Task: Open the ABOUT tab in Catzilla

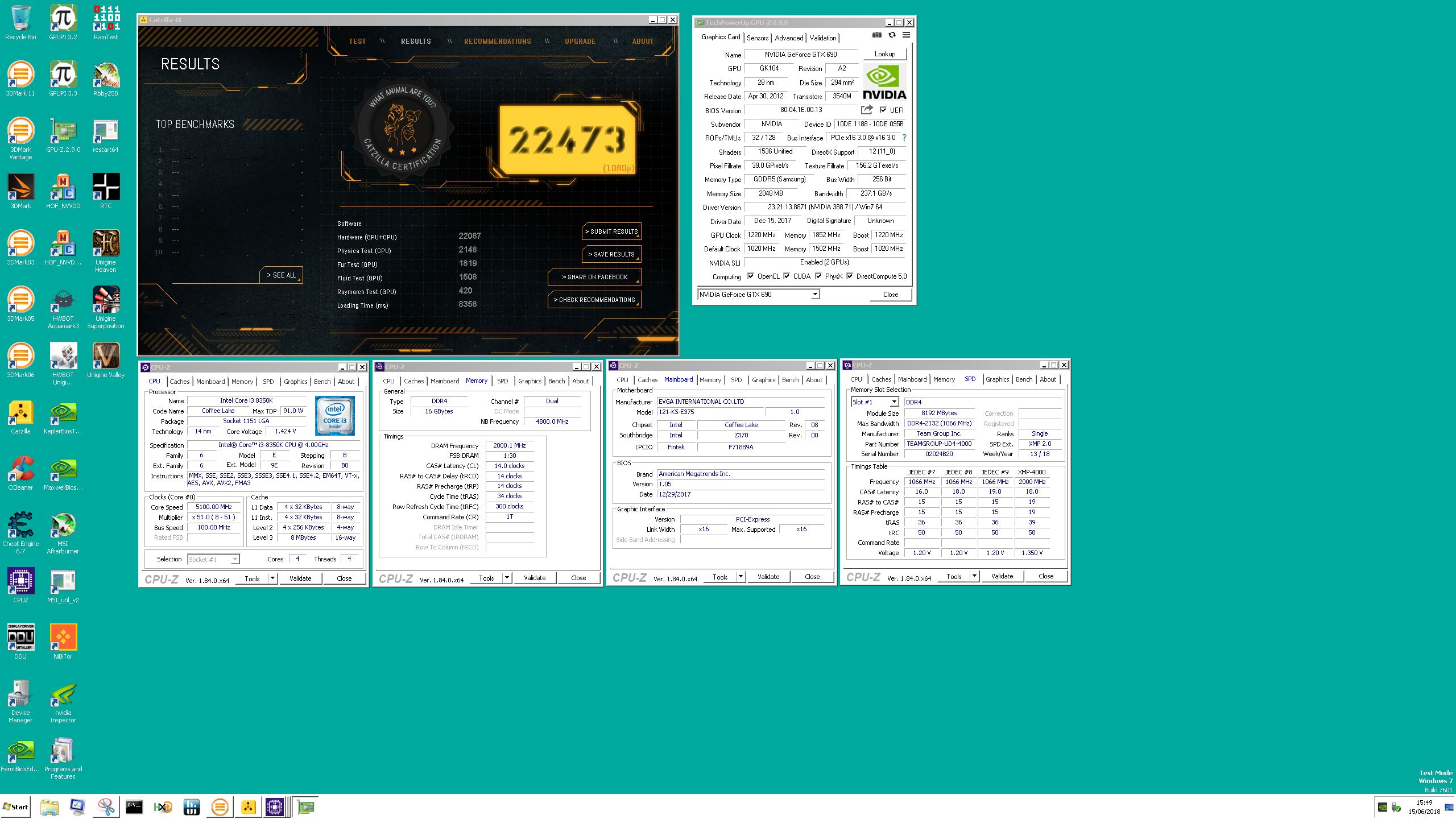Action: pyautogui.click(x=643, y=42)
